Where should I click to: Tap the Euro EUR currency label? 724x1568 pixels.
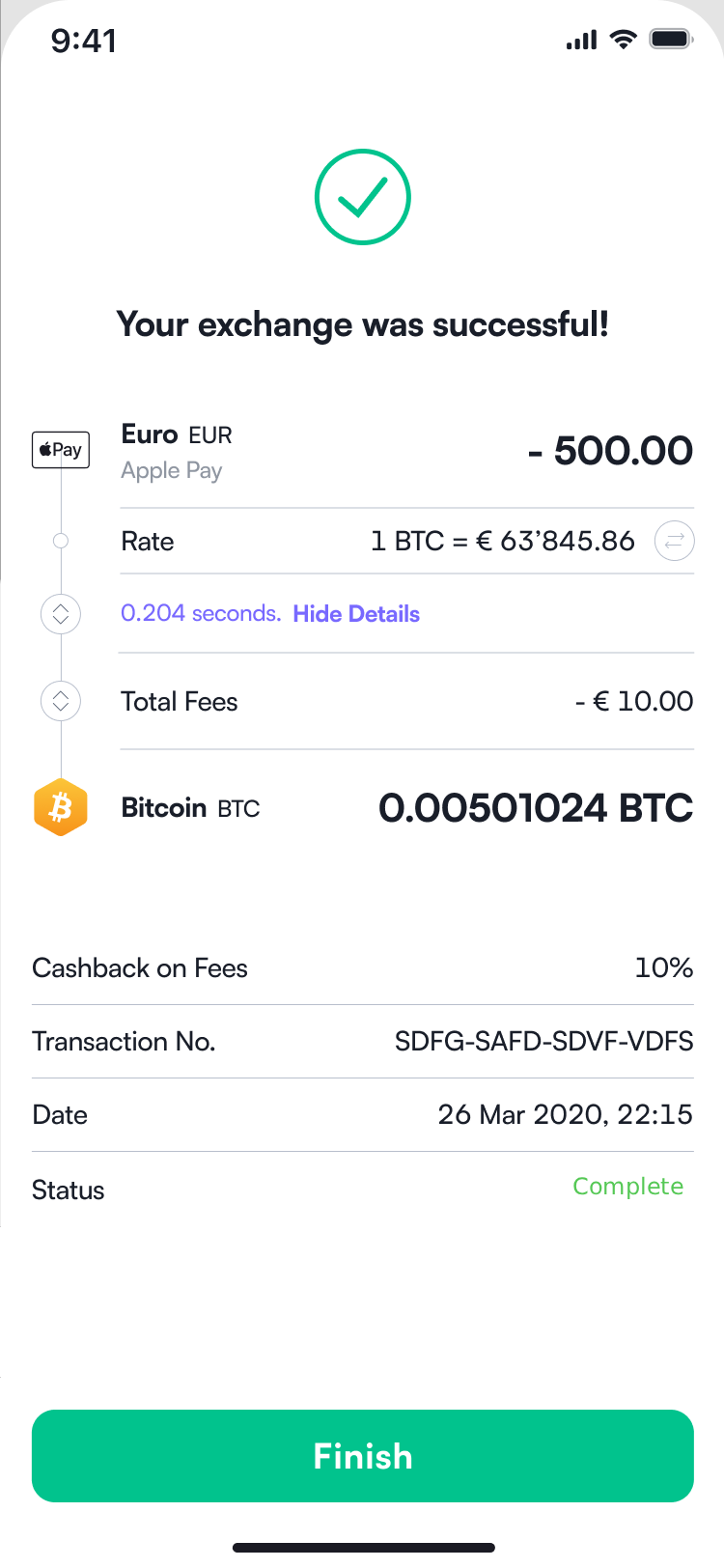click(177, 434)
